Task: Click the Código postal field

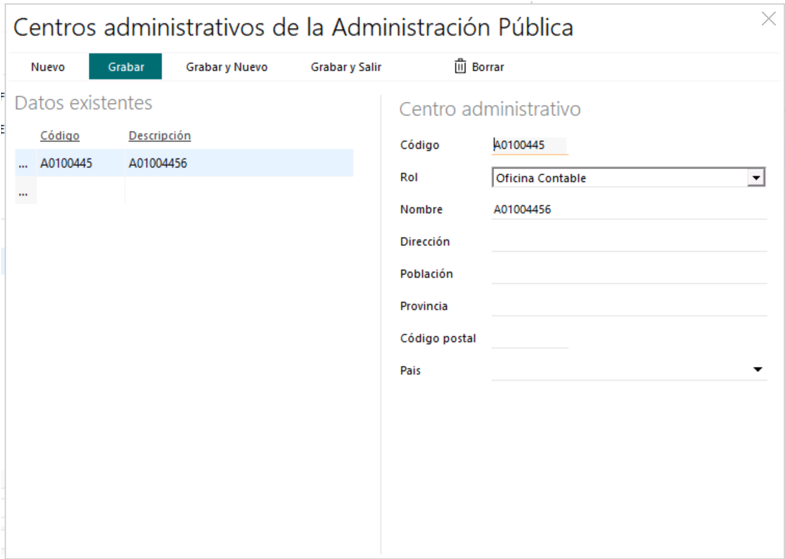Action: tap(529, 338)
